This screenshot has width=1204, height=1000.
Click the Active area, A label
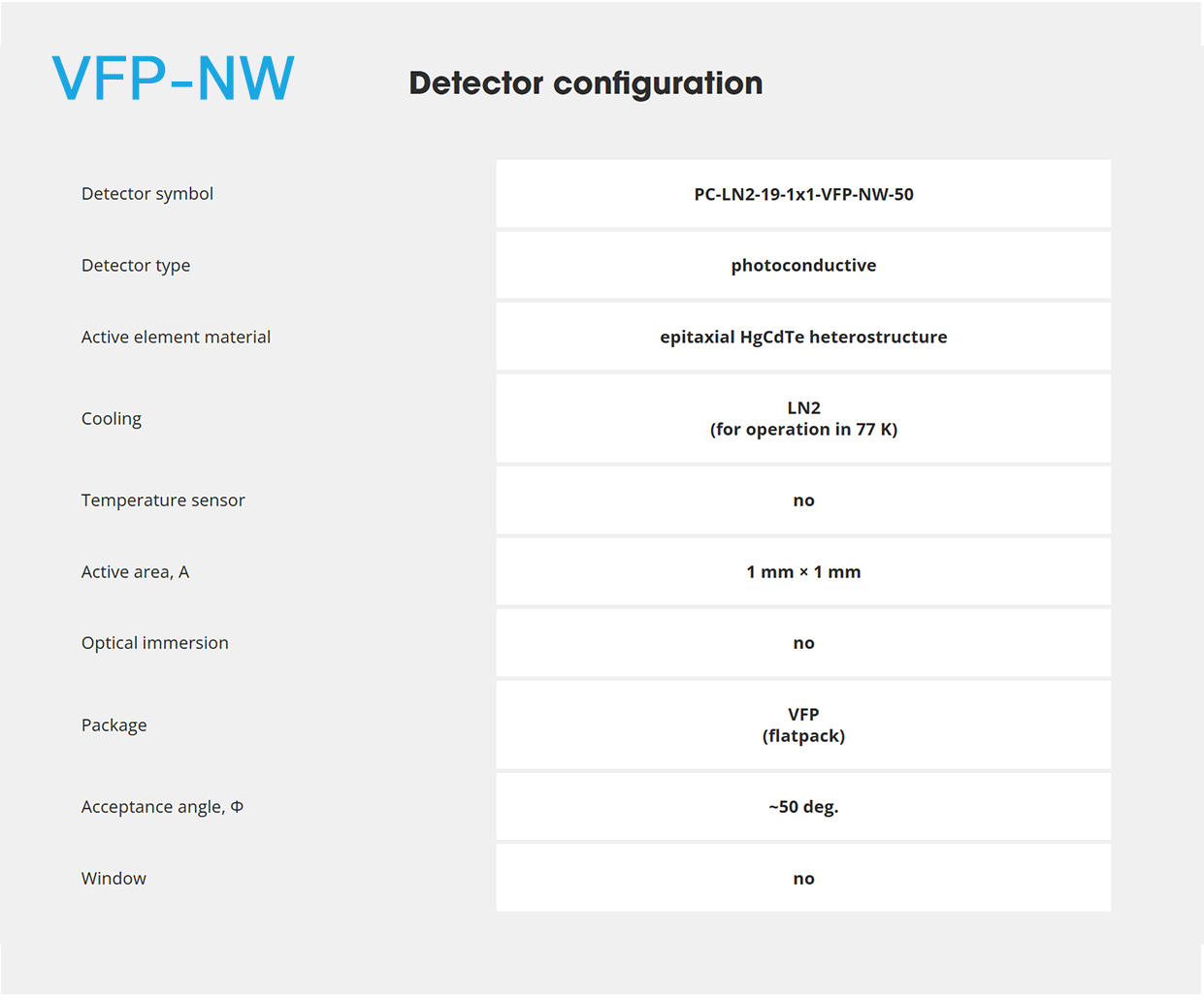pyautogui.click(x=135, y=572)
